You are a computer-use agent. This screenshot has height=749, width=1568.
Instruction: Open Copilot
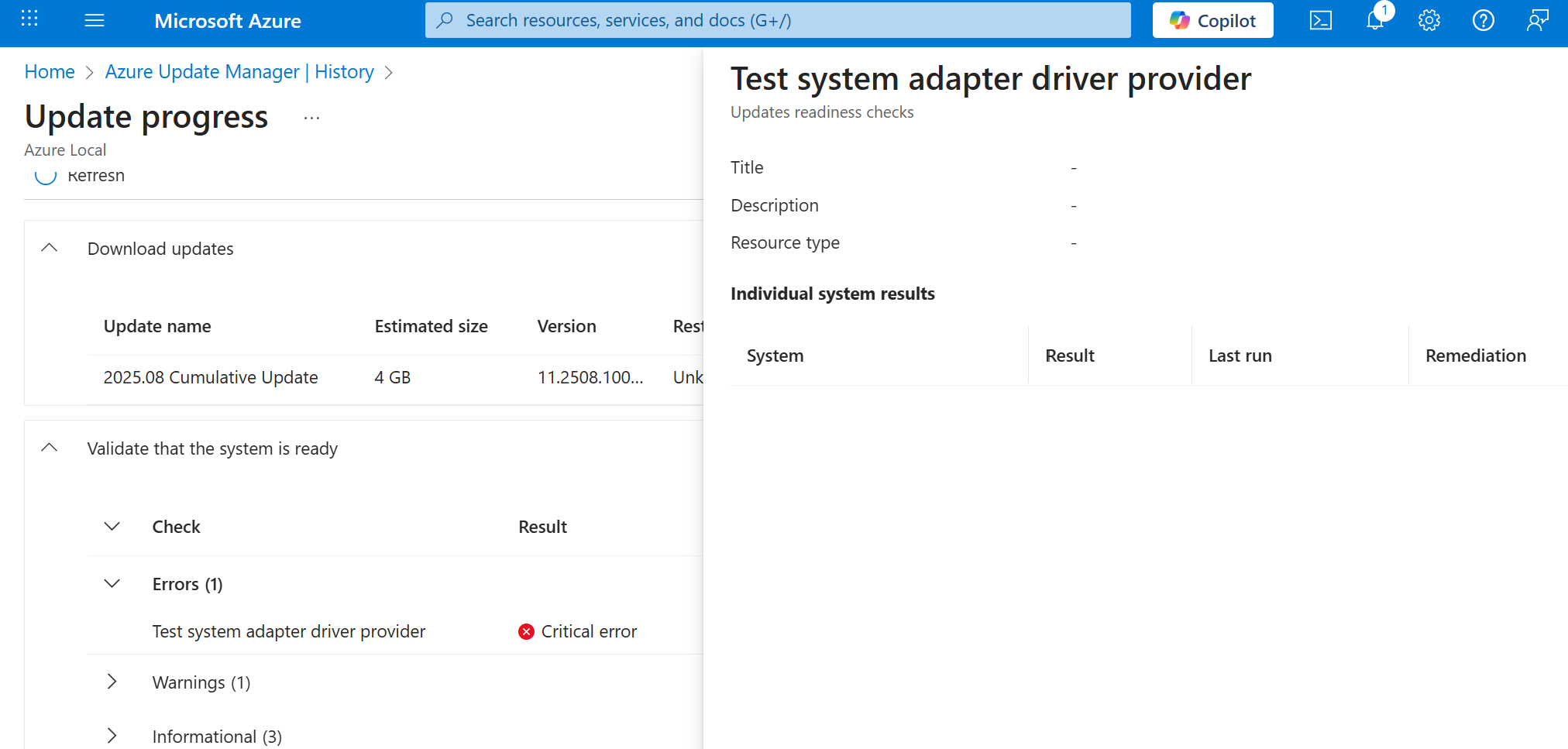coord(1212,20)
